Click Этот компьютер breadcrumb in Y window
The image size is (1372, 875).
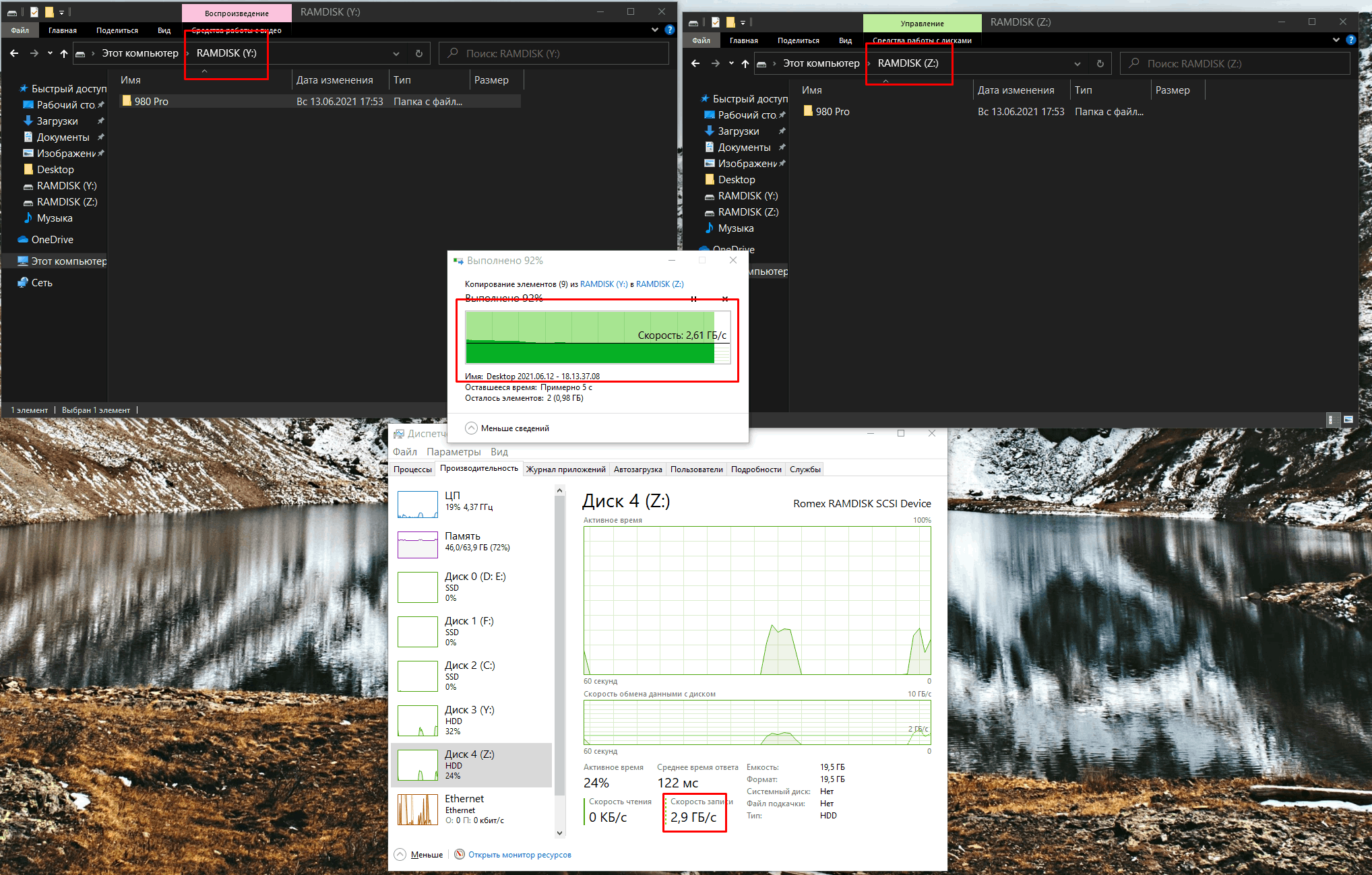140,53
